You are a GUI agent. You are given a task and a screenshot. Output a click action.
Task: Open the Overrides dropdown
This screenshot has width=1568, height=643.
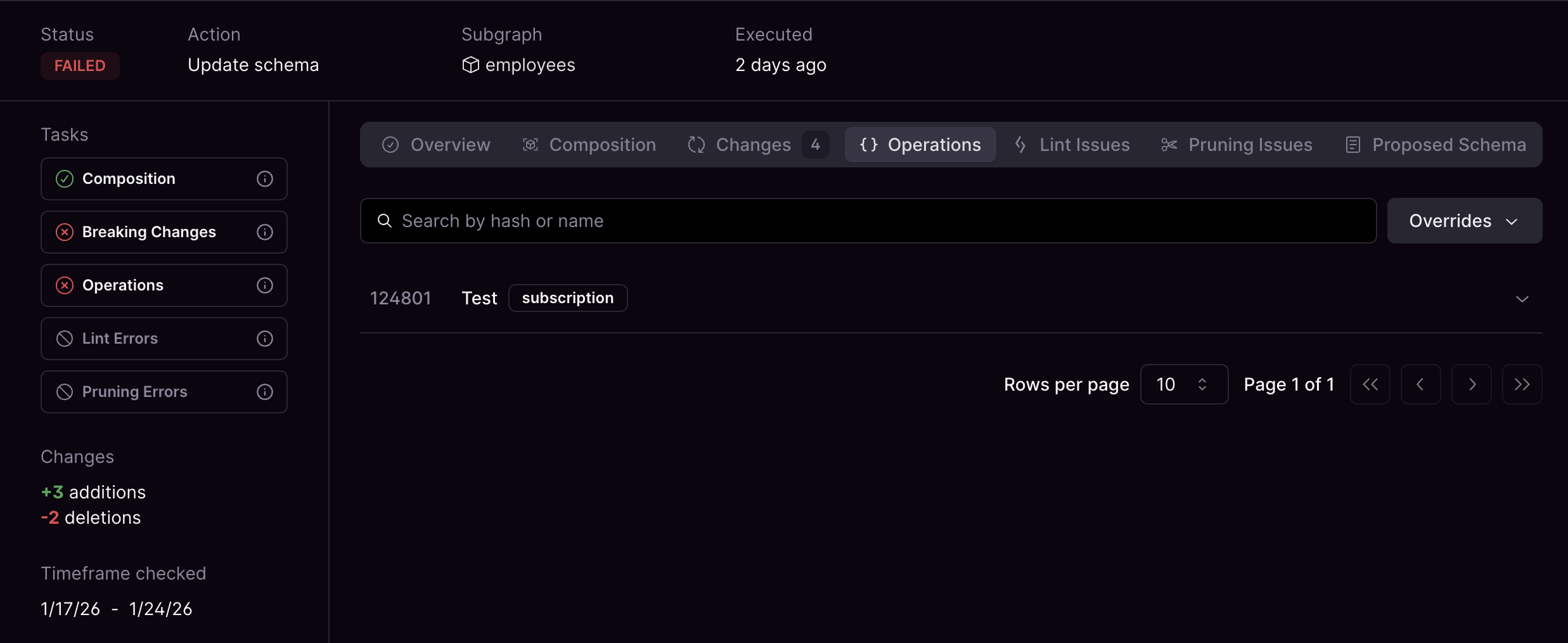[1465, 221]
